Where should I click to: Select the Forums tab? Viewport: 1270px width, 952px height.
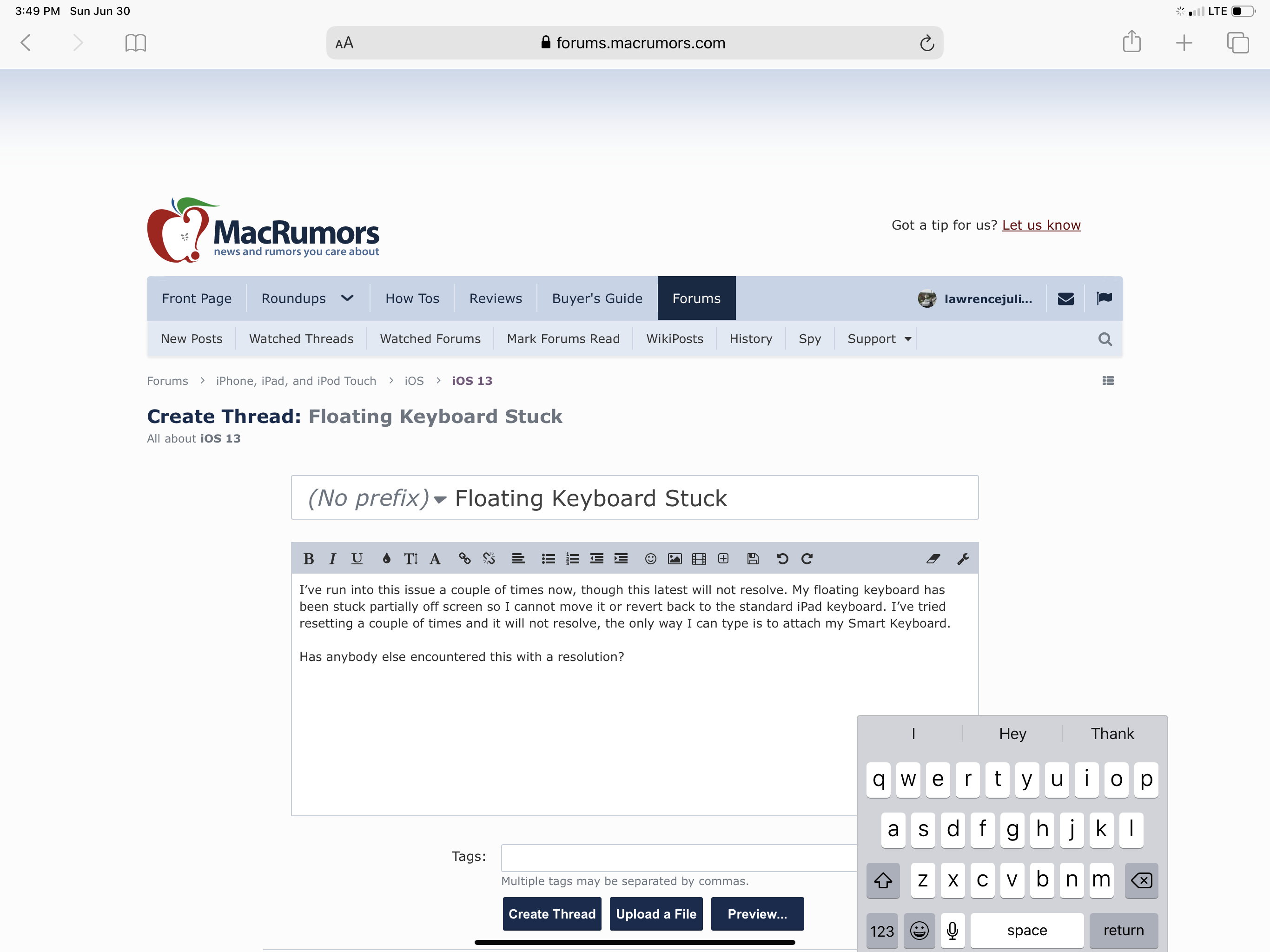[x=696, y=298]
